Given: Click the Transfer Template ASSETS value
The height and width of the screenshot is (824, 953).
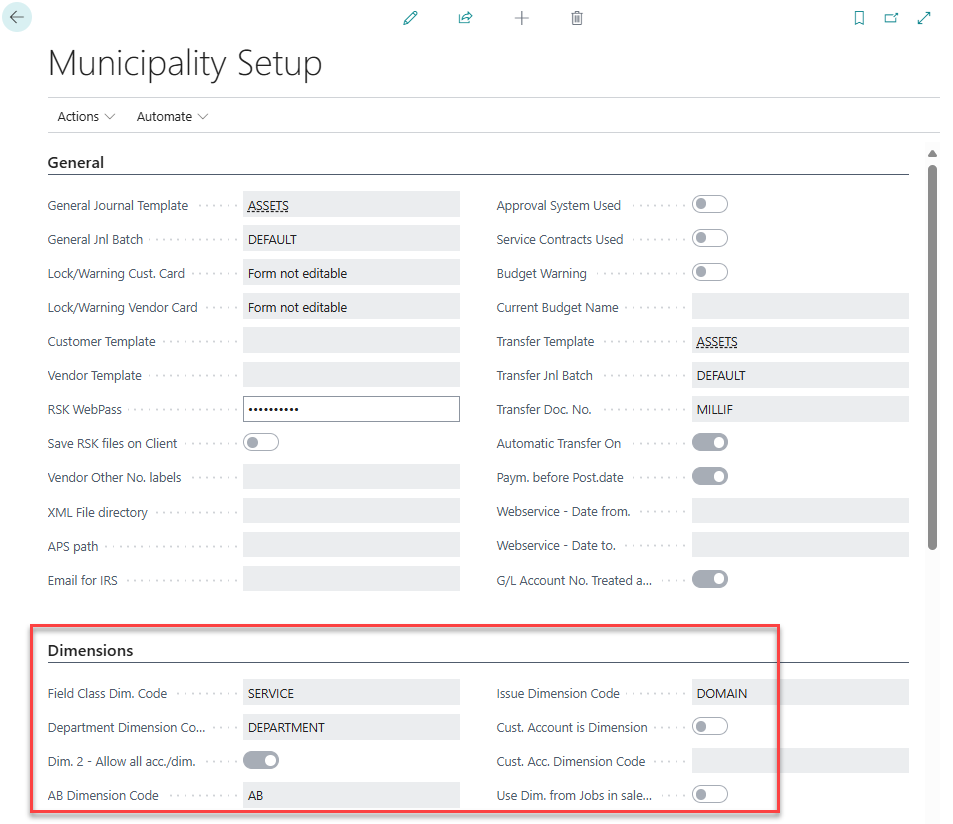Looking at the screenshot, I should [x=717, y=342].
